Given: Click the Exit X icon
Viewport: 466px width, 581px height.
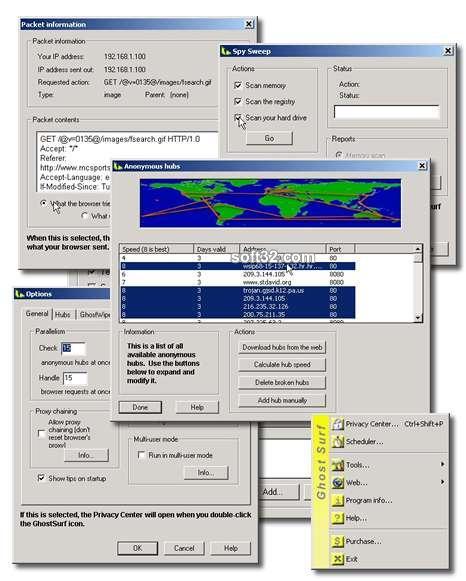Looking at the screenshot, I should [x=337, y=559].
